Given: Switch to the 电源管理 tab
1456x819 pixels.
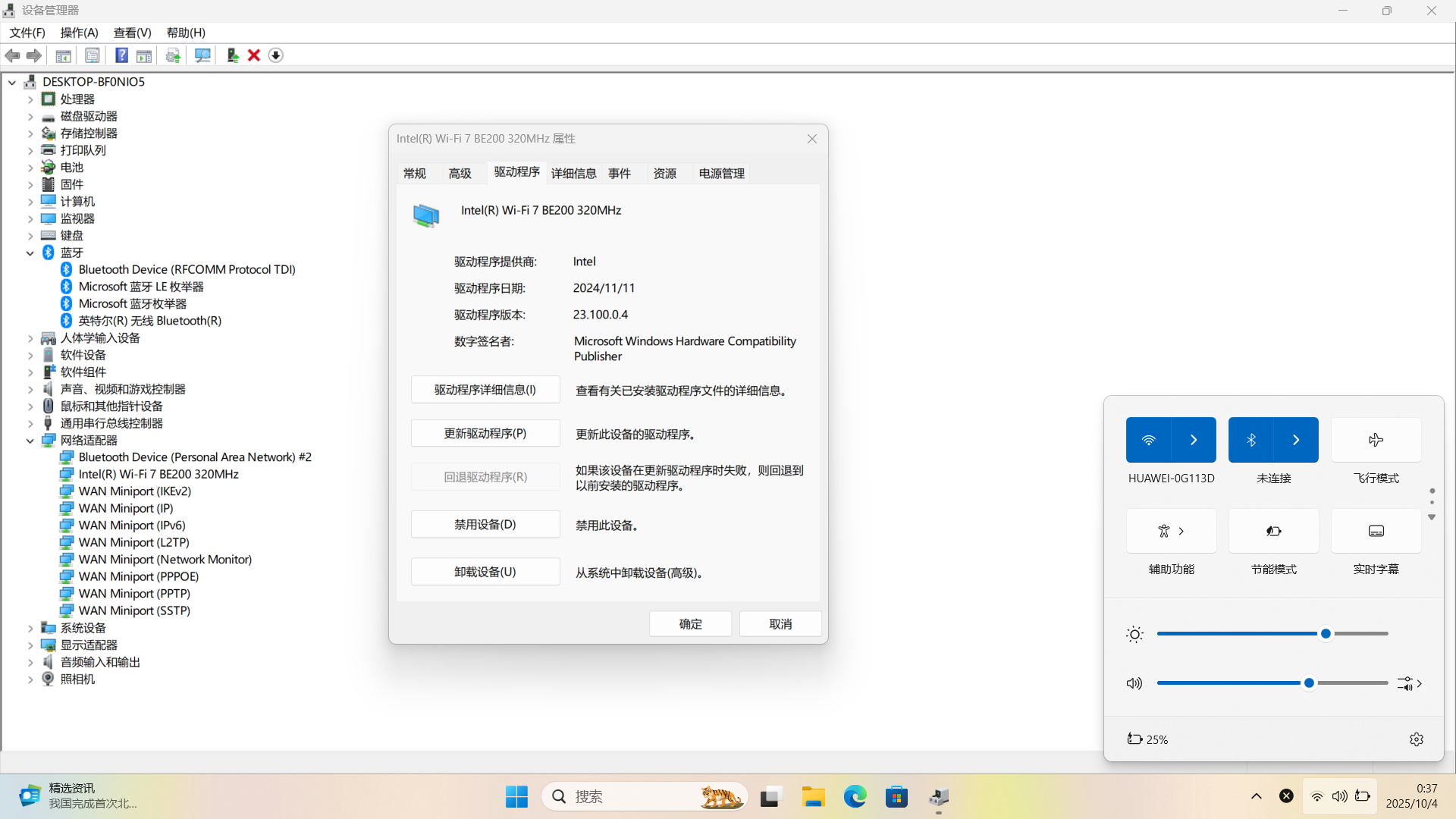Looking at the screenshot, I should pos(721,174).
